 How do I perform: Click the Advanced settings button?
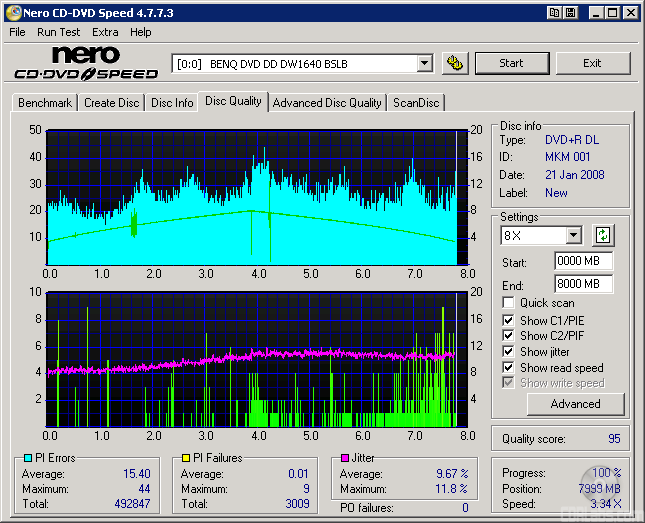pyautogui.click(x=575, y=404)
